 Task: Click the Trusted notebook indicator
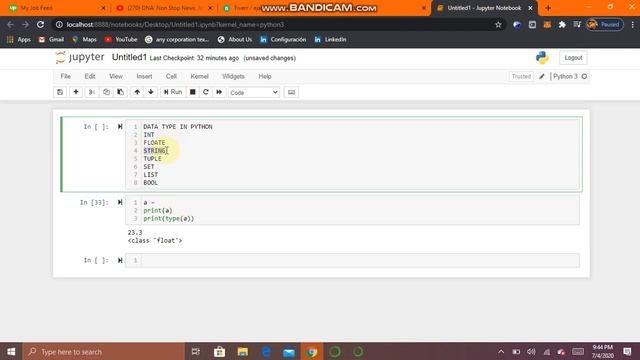[521, 76]
